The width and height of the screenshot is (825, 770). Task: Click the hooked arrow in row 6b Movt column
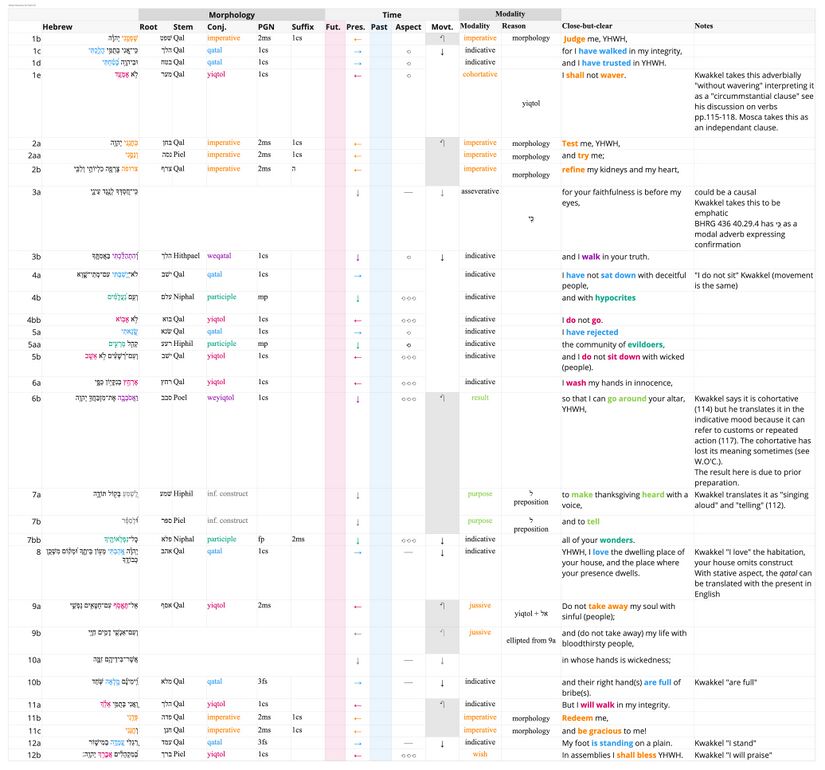[441, 398]
